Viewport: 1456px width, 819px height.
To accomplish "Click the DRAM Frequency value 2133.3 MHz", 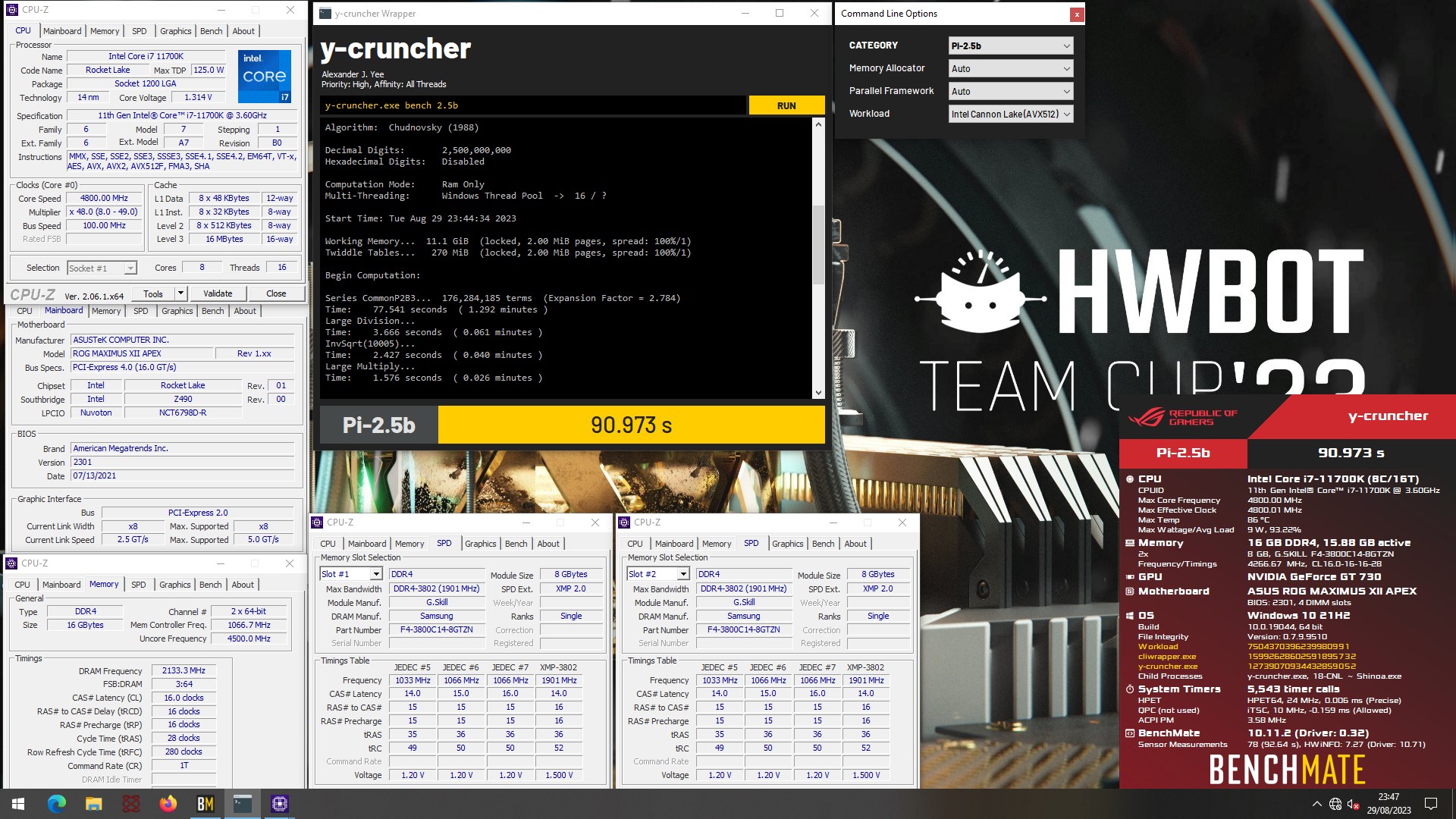I will (184, 671).
